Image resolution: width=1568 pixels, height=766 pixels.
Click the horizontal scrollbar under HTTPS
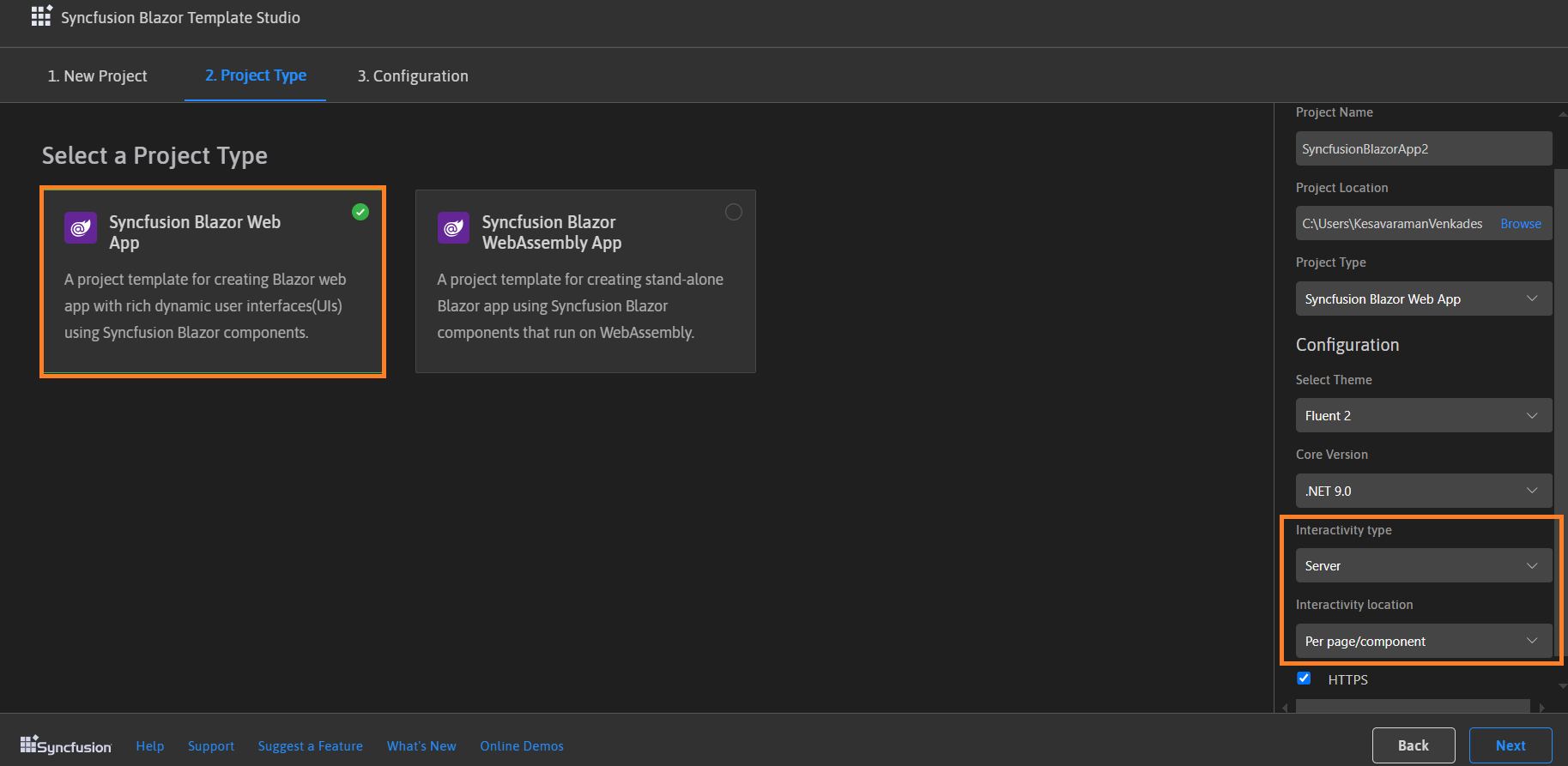pos(1413,707)
